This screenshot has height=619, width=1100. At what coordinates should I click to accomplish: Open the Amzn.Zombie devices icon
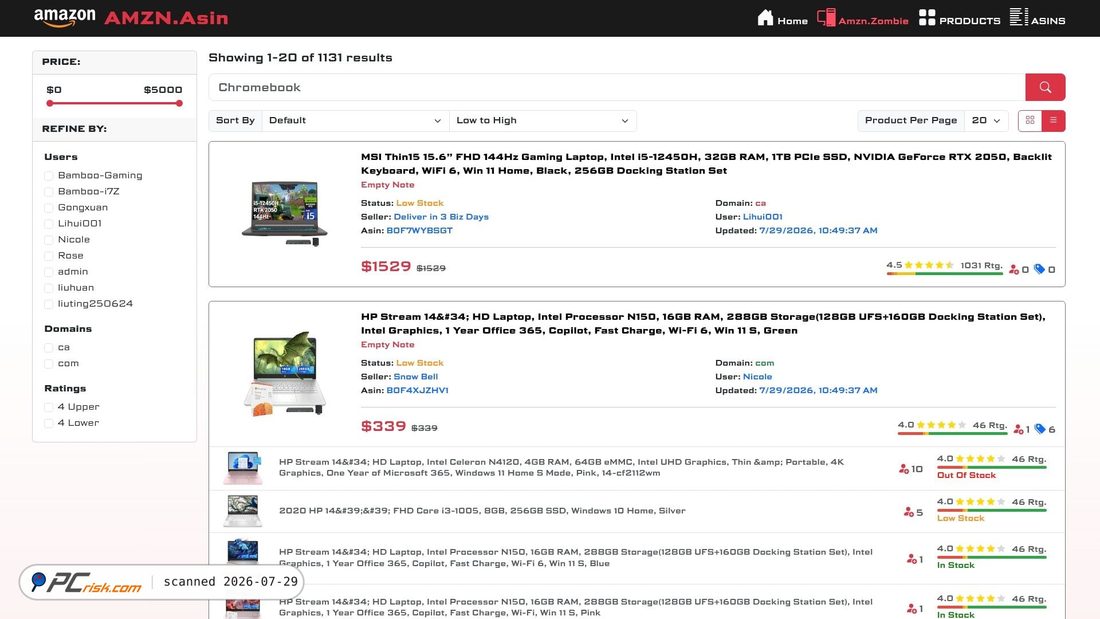coord(826,18)
